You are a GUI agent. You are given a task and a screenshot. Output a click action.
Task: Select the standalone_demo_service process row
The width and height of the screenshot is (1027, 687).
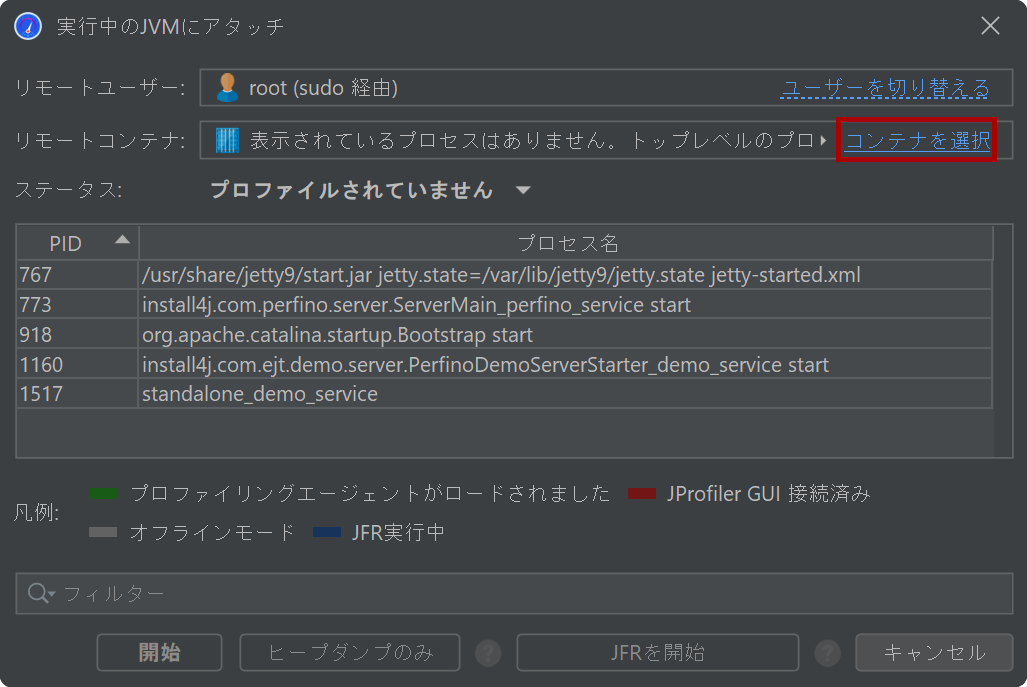(x=504, y=394)
